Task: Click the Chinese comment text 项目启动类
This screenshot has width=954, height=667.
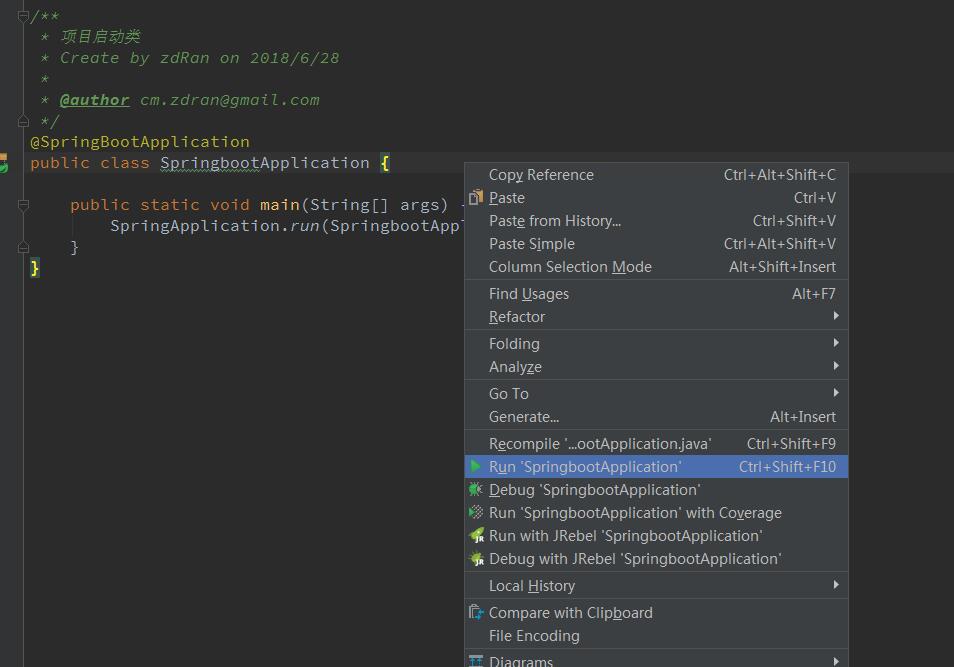Action: point(100,37)
